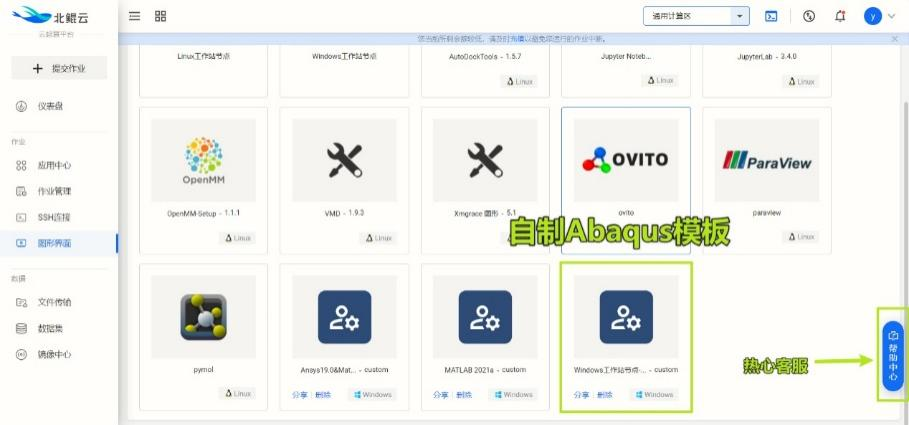Open SSH连接 in sidebar
Viewport: 909px width, 425px height.
click(54, 217)
